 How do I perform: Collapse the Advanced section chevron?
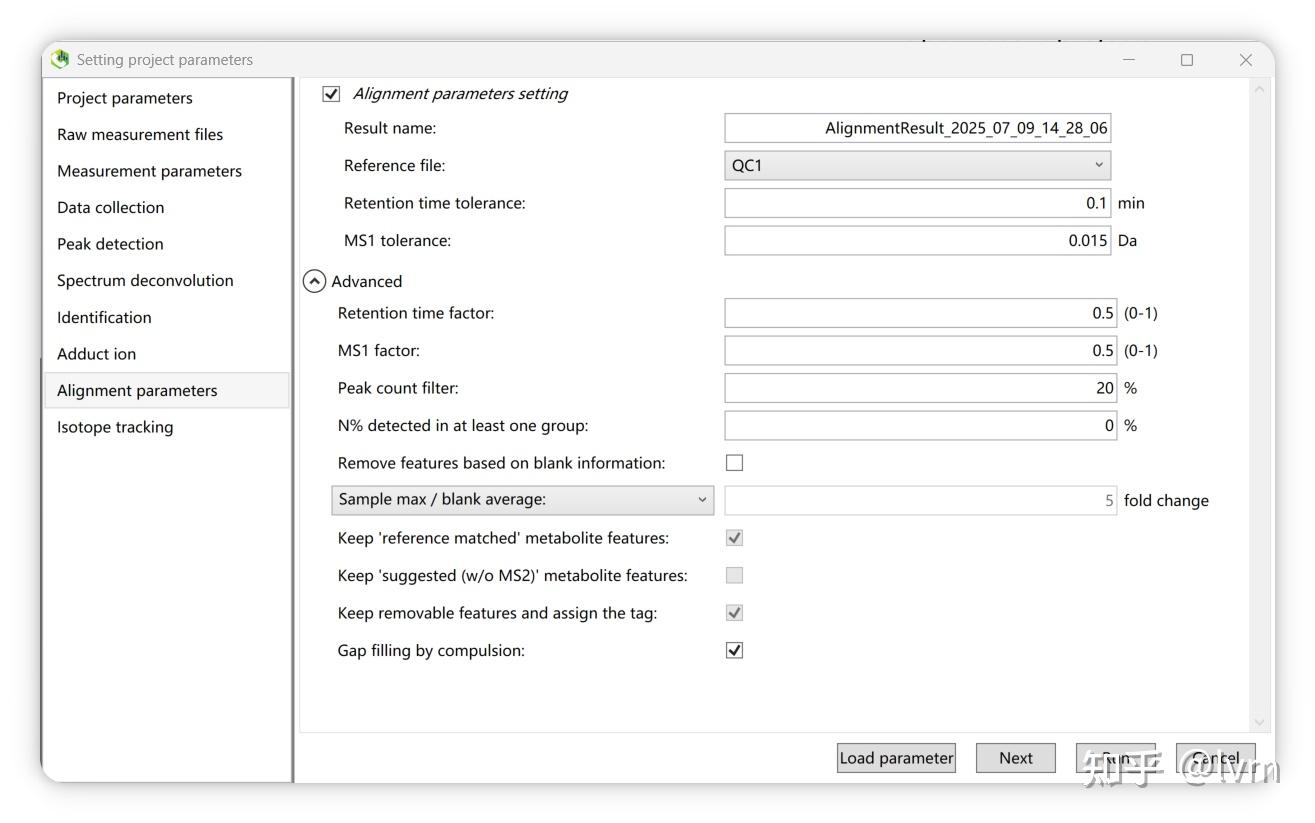pos(314,282)
